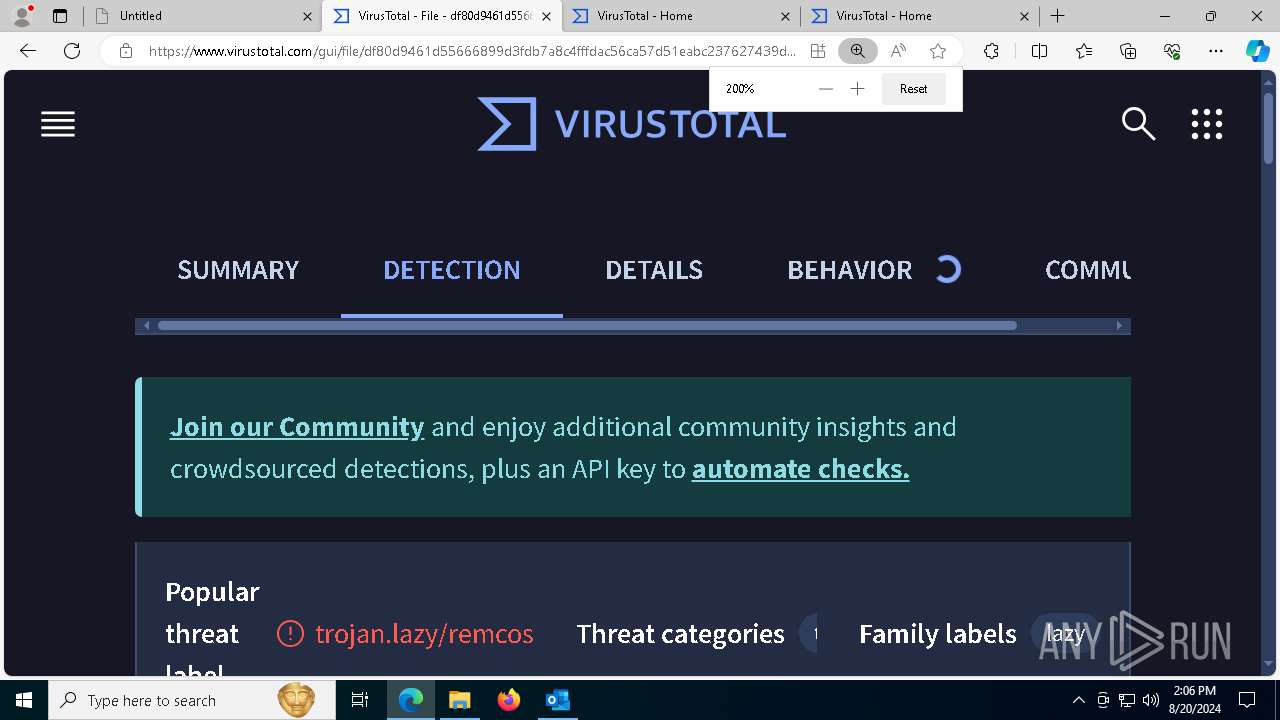The image size is (1280, 720).
Task: Click the address bar URL field
Action: [472, 51]
